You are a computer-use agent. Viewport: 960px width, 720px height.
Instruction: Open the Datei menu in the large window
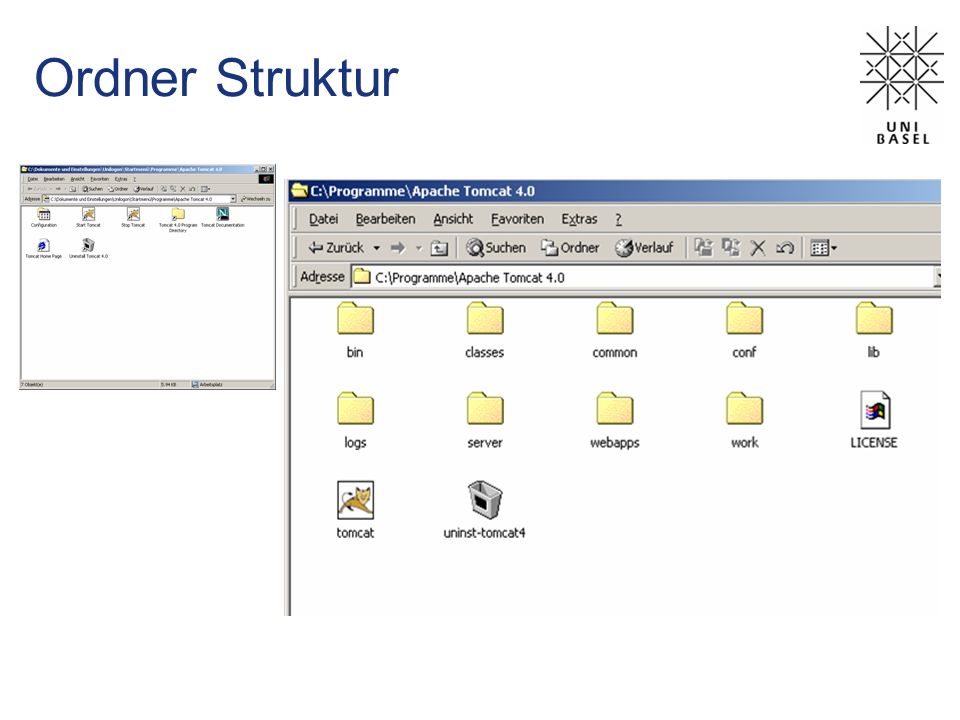pyautogui.click(x=323, y=219)
